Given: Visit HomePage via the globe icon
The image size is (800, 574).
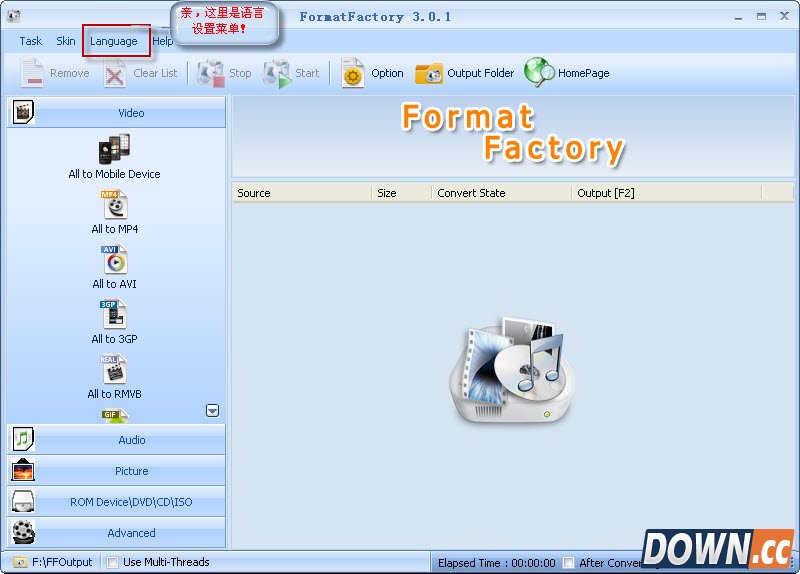Looking at the screenshot, I should pyautogui.click(x=539, y=73).
